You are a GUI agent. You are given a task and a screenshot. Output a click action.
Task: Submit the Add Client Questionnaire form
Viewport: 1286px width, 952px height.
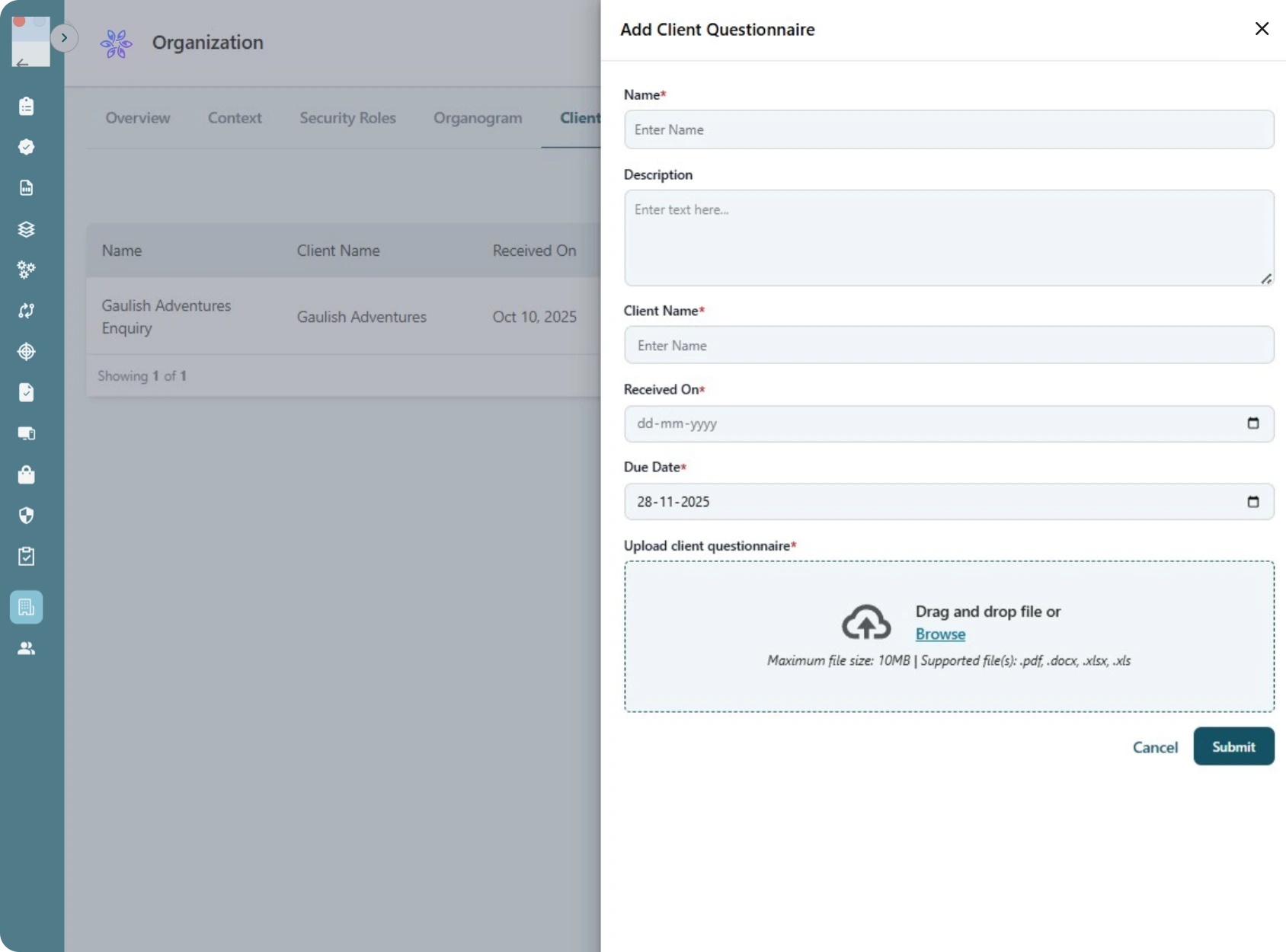pyautogui.click(x=1233, y=746)
